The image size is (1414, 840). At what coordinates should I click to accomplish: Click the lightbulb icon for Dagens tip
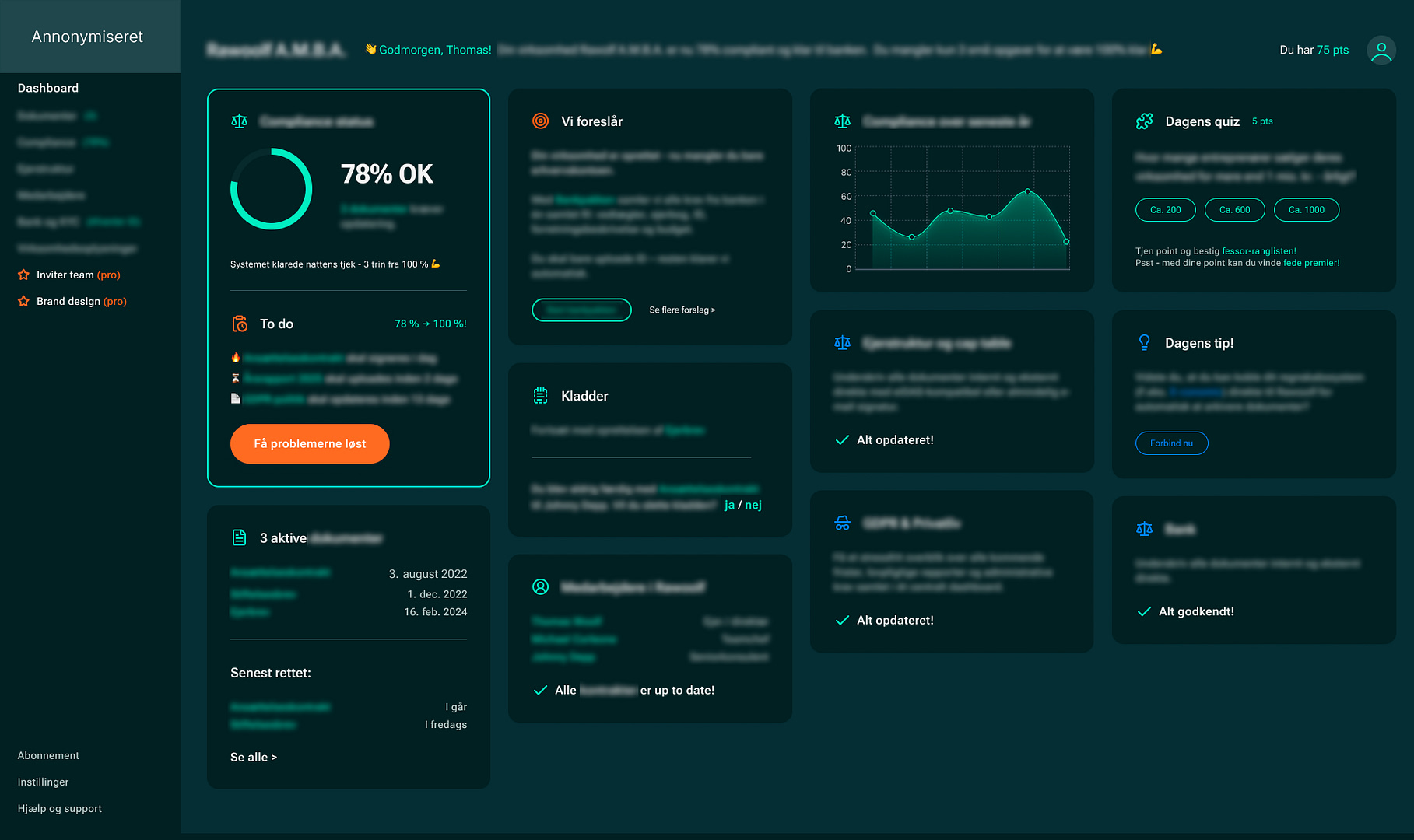point(1144,343)
